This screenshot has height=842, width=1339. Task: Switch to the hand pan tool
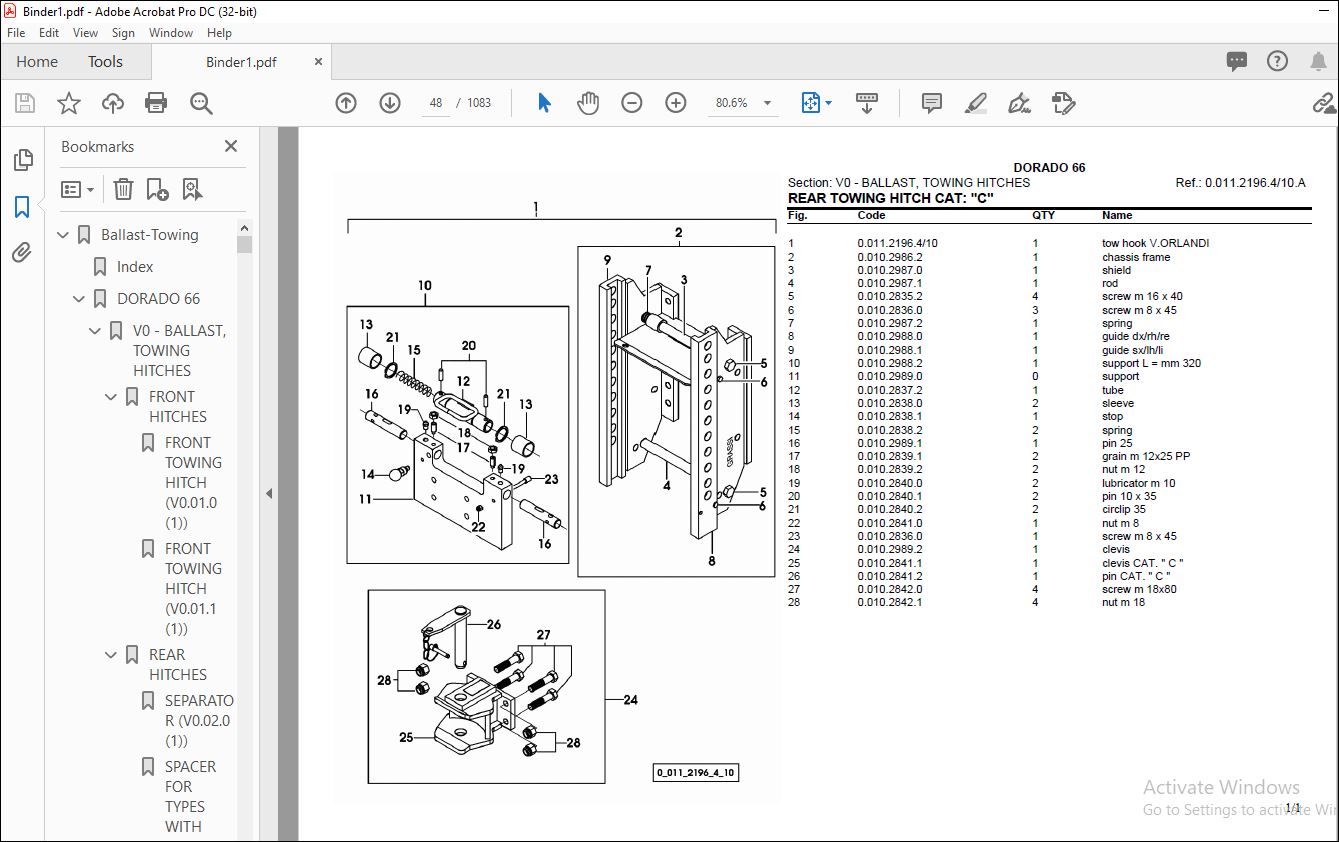(588, 103)
